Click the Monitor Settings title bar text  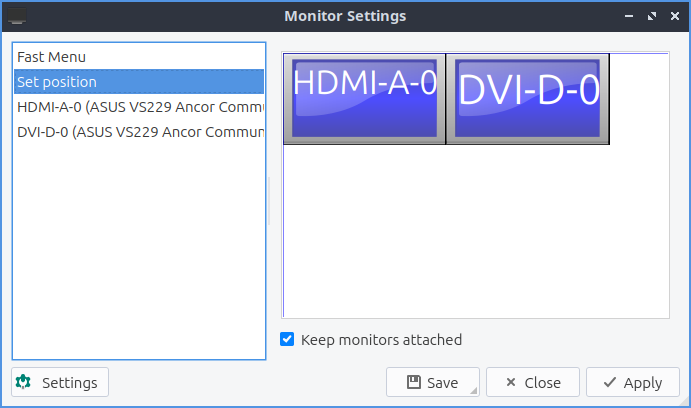point(345,16)
